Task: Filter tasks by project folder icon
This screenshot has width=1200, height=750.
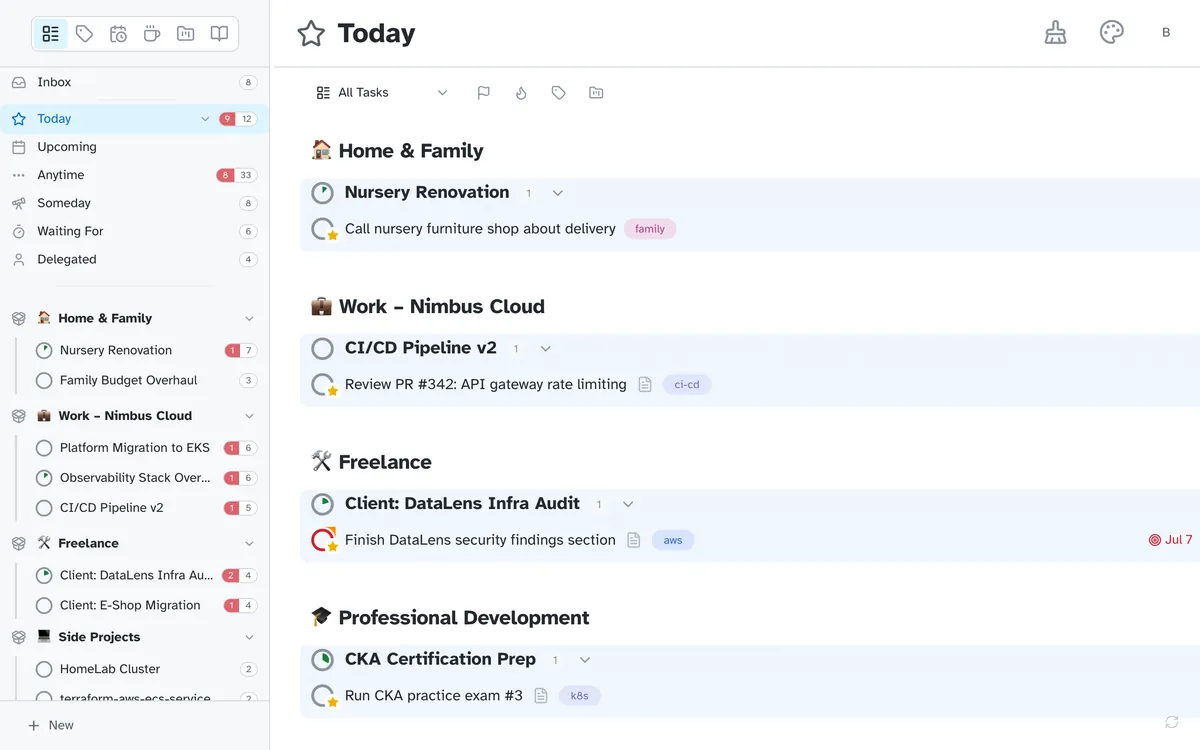Action: 596,93
